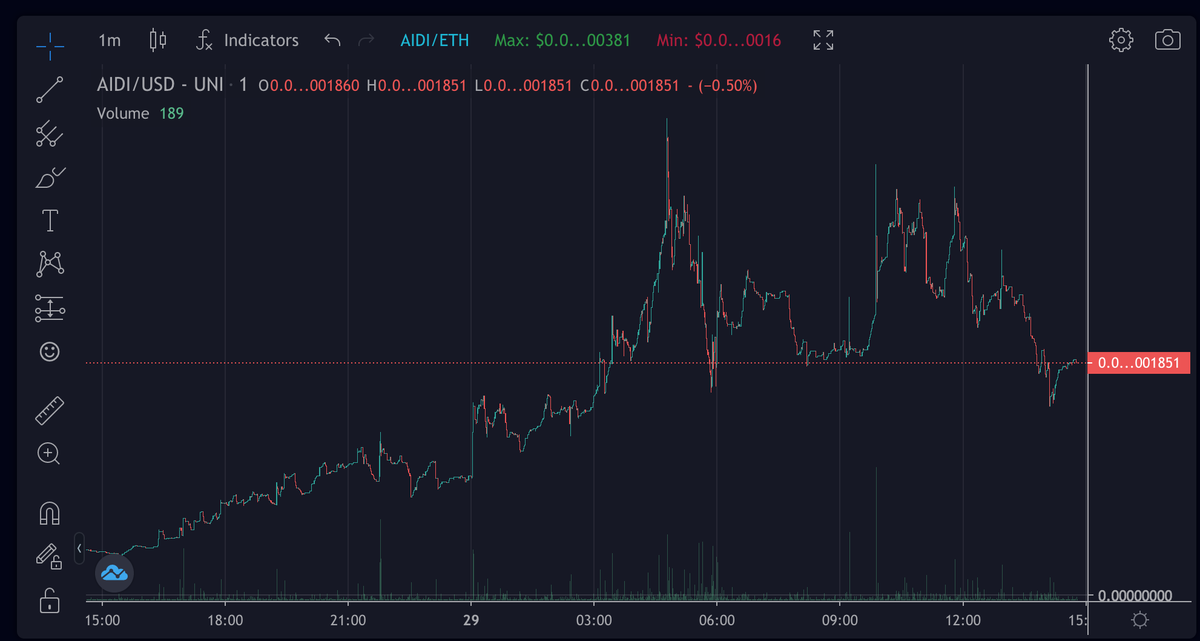Viewport: 1200px width, 641px height.
Task: Click the Min price label
Action: point(719,41)
